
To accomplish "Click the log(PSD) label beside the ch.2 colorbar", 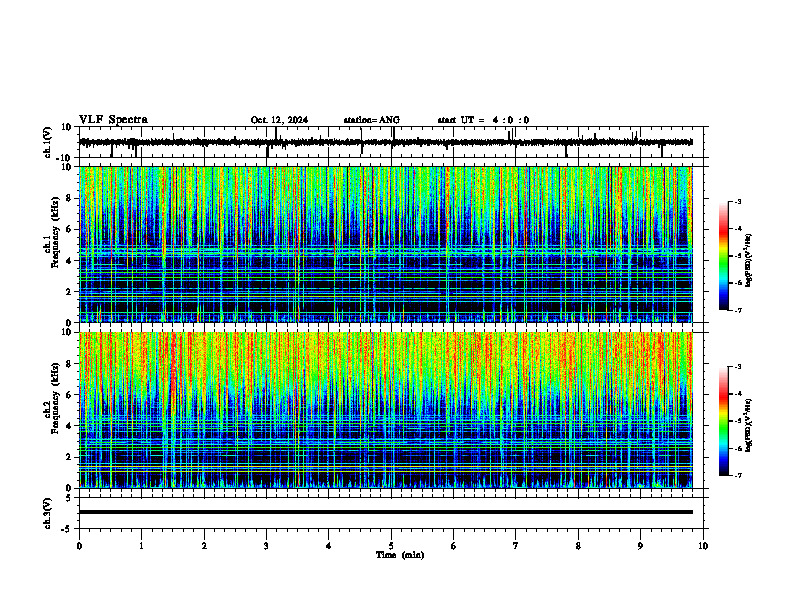I will coord(749,426).
